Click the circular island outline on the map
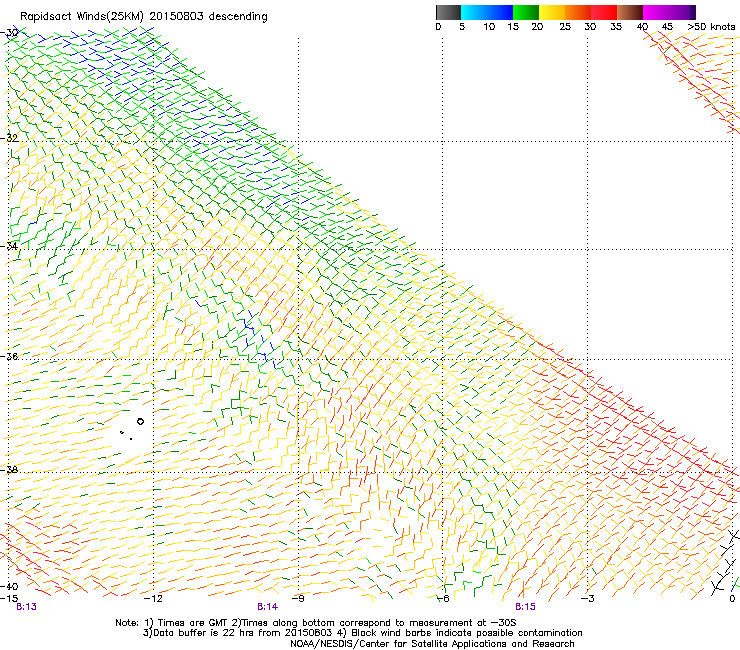The width and height of the screenshot is (740, 650). tap(140, 422)
